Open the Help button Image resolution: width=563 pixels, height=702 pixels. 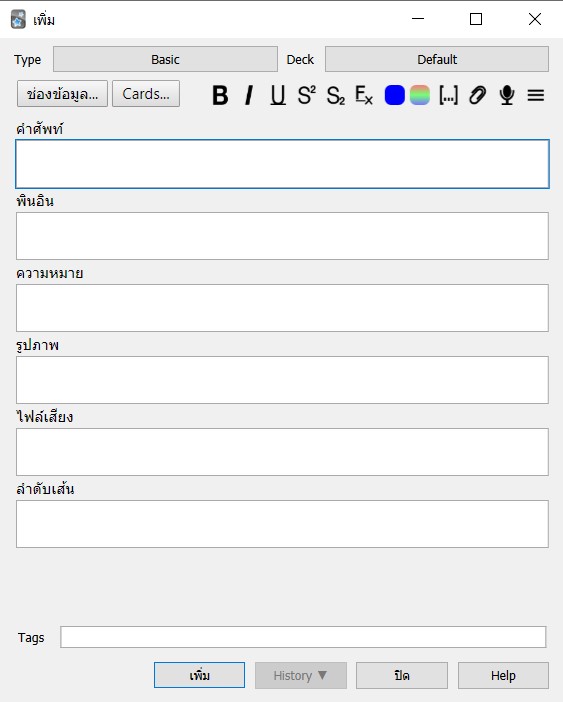coord(503,675)
